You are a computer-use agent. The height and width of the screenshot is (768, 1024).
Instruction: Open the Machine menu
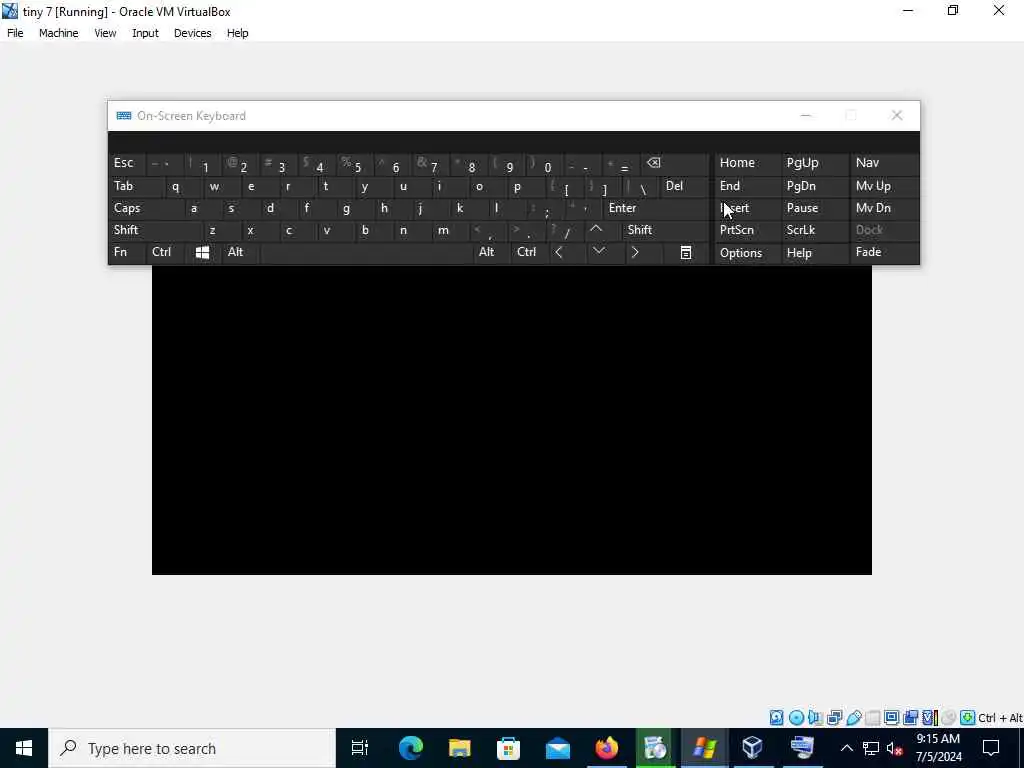click(x=59, y=33)
